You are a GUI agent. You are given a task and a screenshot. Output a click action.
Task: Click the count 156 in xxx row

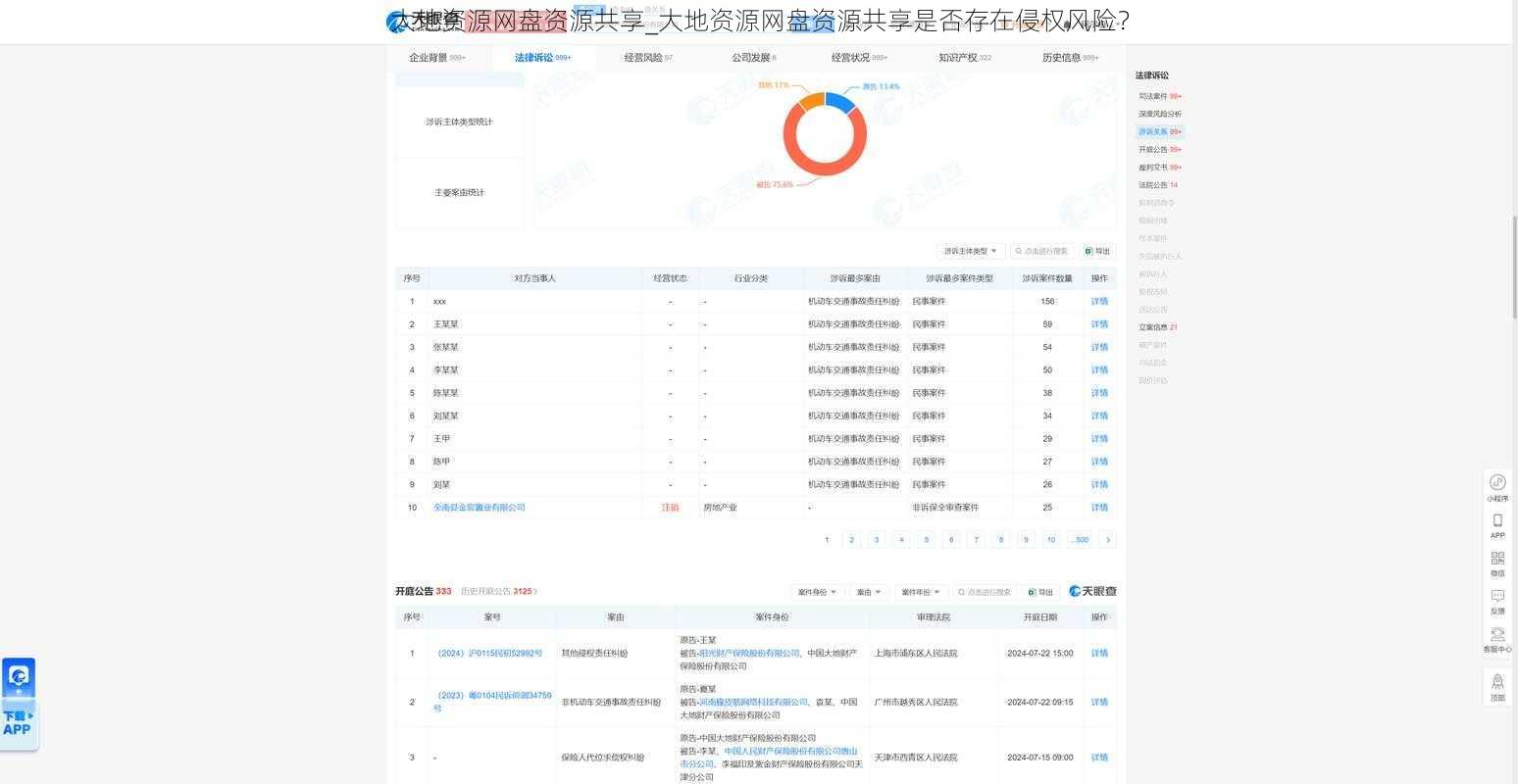[1047, 302]
